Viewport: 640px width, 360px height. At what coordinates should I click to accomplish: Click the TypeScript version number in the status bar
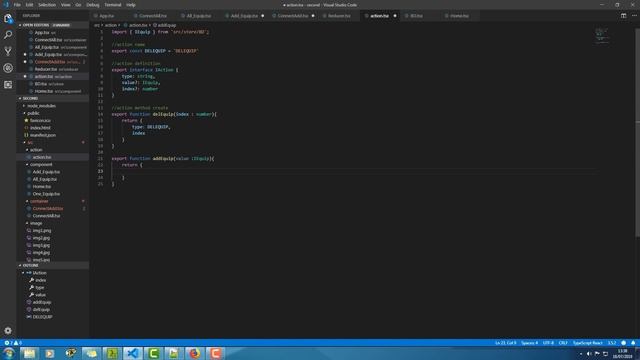[612, 343]
